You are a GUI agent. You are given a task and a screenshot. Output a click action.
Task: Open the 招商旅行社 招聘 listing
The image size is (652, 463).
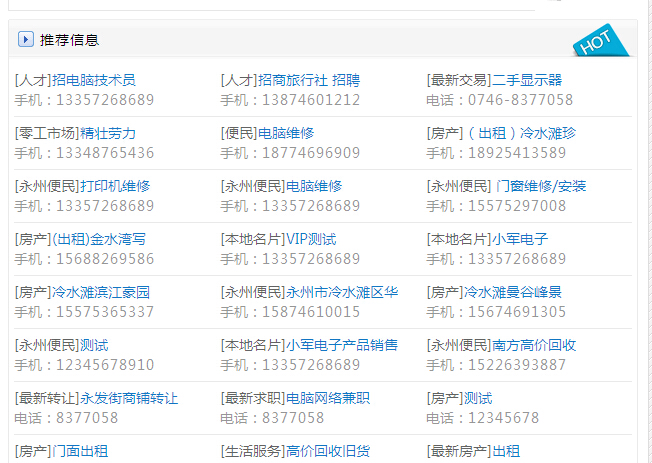coord(289,80)
